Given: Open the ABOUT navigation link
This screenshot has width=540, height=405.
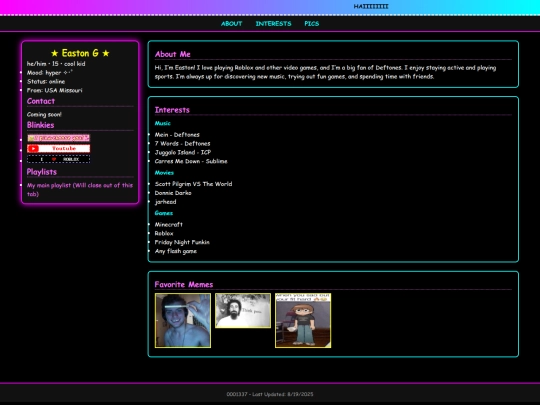Looking at the screenshot, I should pos(231,24).
